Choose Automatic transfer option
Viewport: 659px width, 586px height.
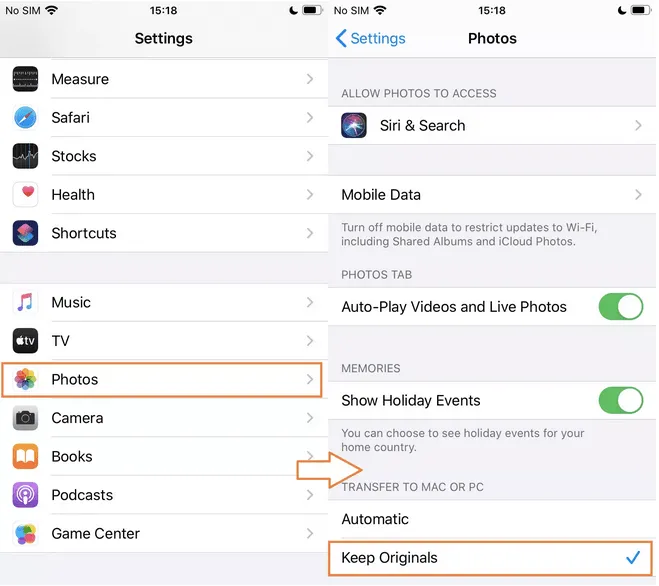[x=492, y=519]
